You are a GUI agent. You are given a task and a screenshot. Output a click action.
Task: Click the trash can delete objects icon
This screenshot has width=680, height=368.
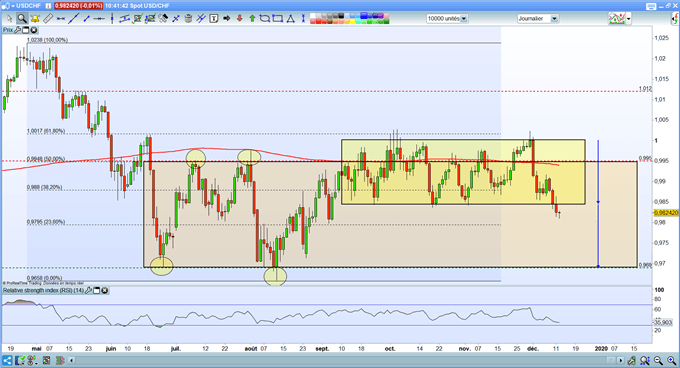[188, 19]
